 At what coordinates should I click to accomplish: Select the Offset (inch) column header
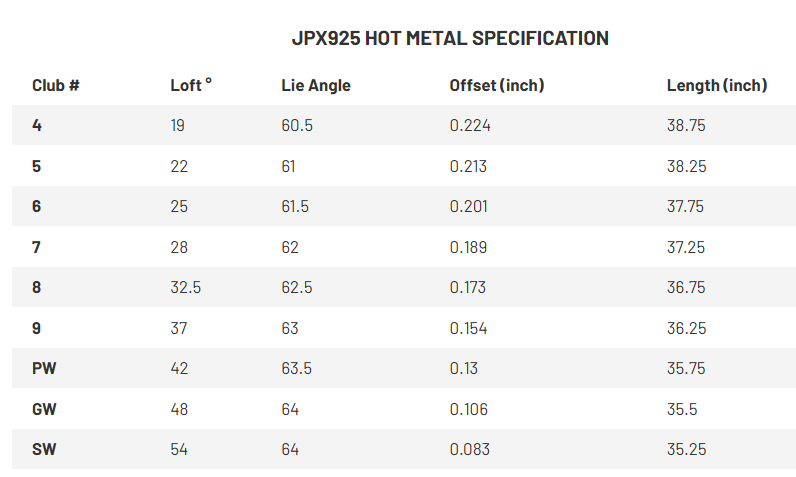point(497,86)
